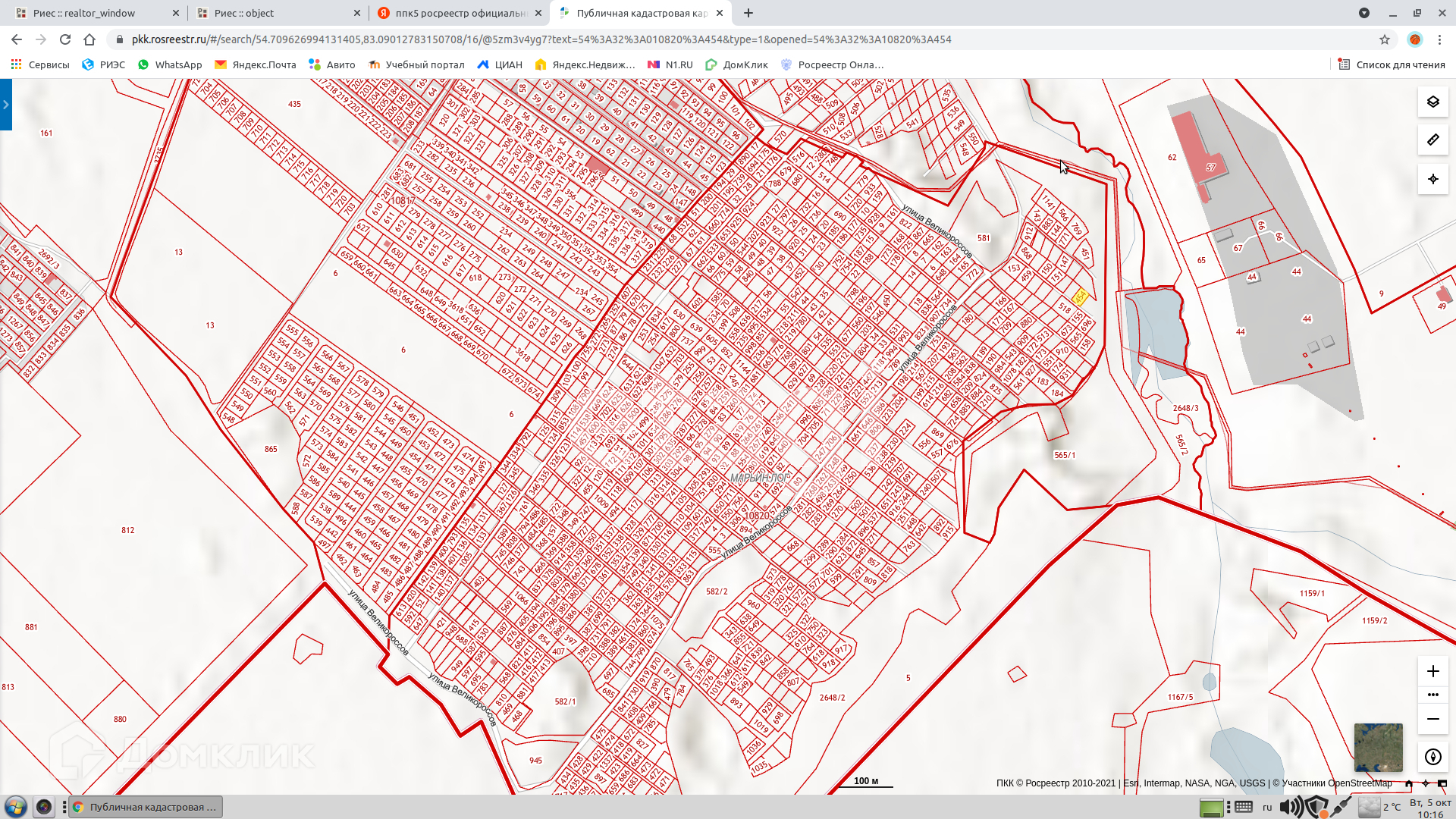Zoom out with the minus button
1456x819 pixels.
pyautogui.click(x=1432, y=719)
